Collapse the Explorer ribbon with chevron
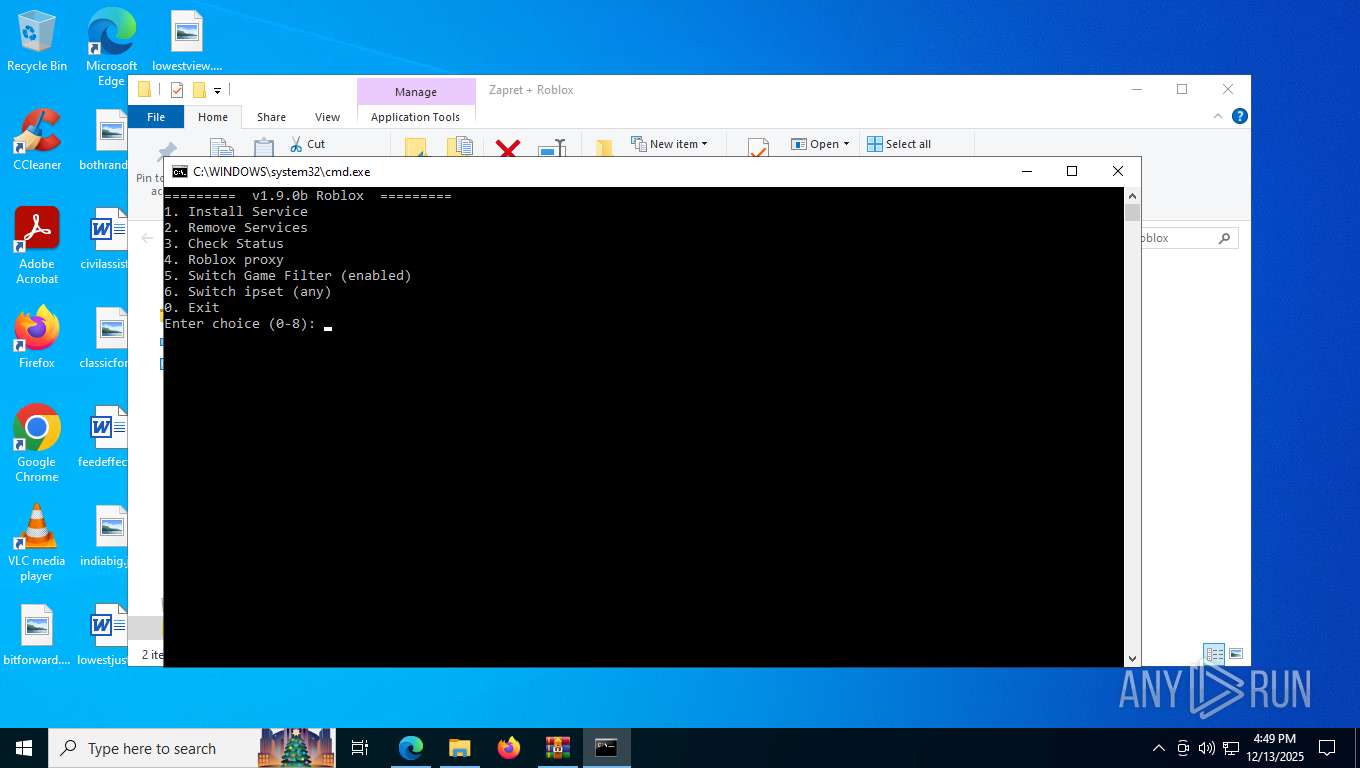1360x768 pixels. tap(1218, 116)
